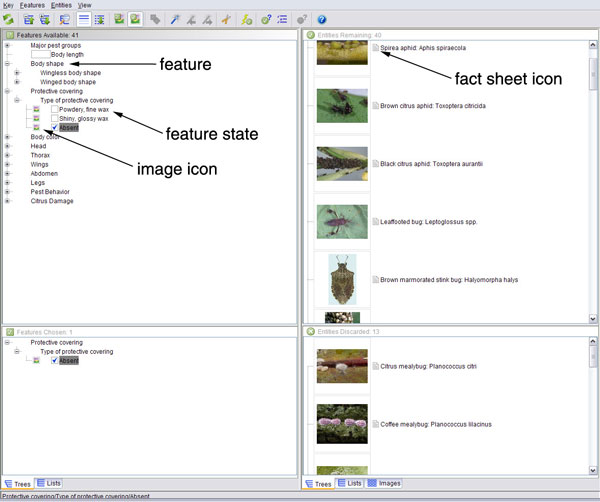Screen dimensions: 600x502
Task: Open fact sheet icon for Citrus mealybug
Action: tap(376, 366)
